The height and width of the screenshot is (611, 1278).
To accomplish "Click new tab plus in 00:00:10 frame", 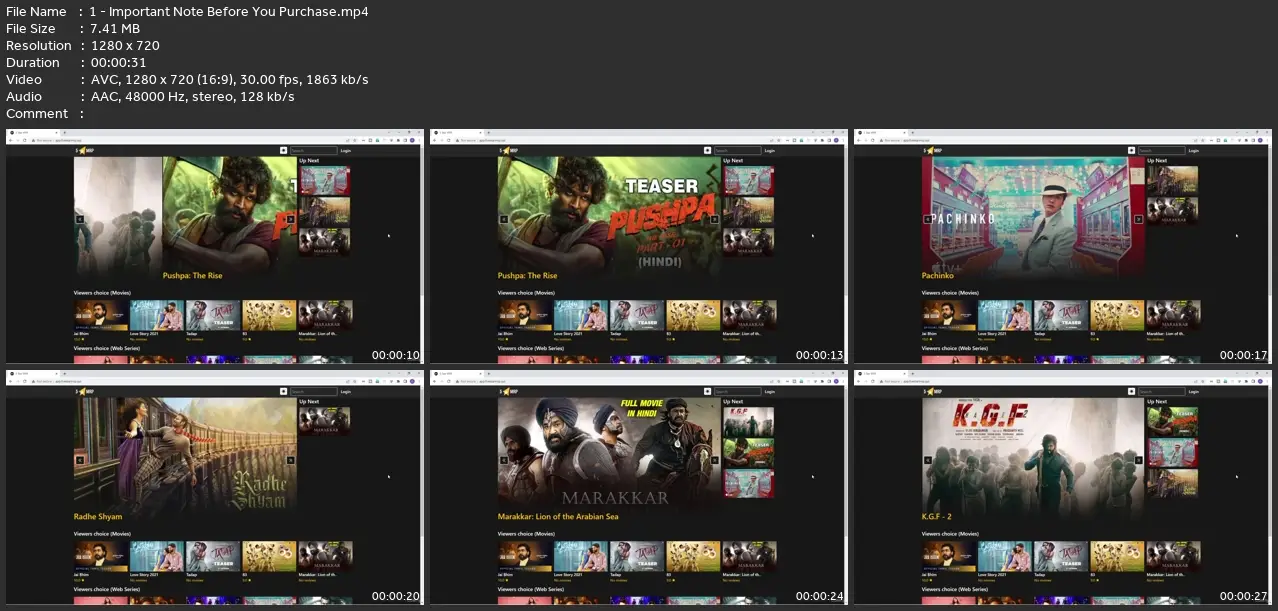I will (x=65, y=133).
